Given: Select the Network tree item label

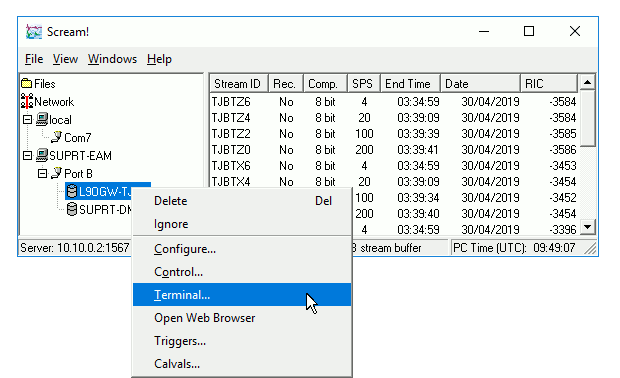Looking at the screenshot, I should tap(54, 102).
